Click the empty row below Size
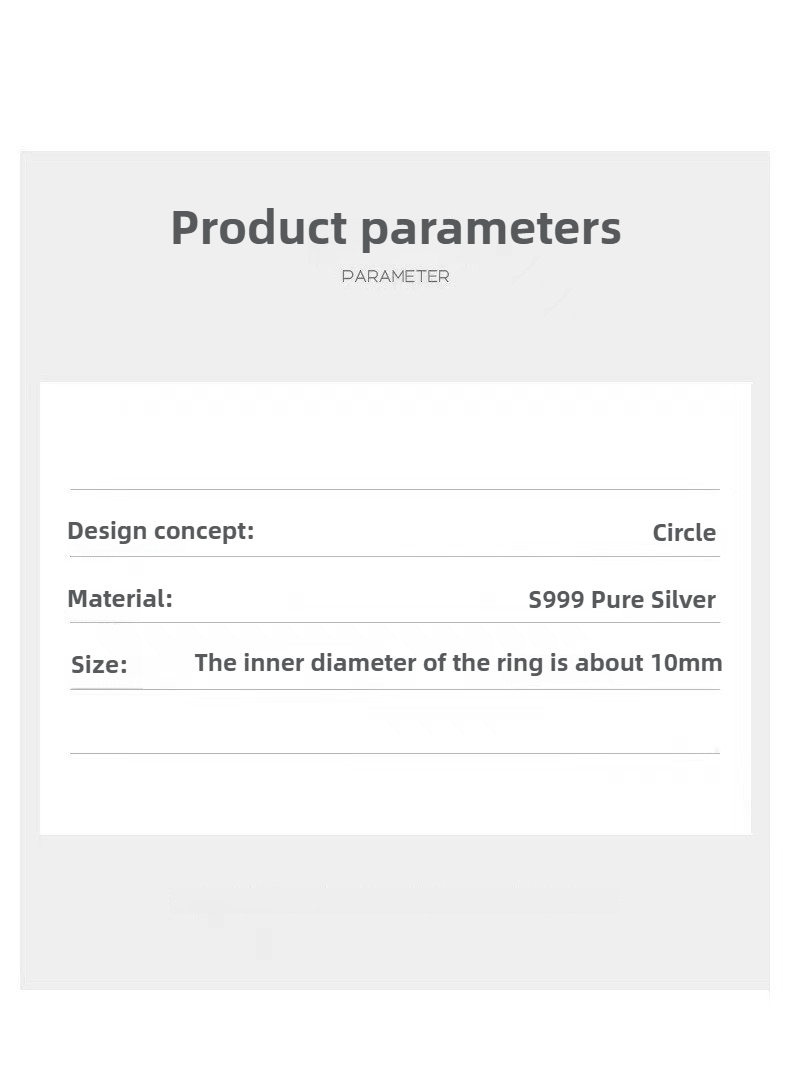Viewport: 790px width, 1068px height. coord(395,721)
